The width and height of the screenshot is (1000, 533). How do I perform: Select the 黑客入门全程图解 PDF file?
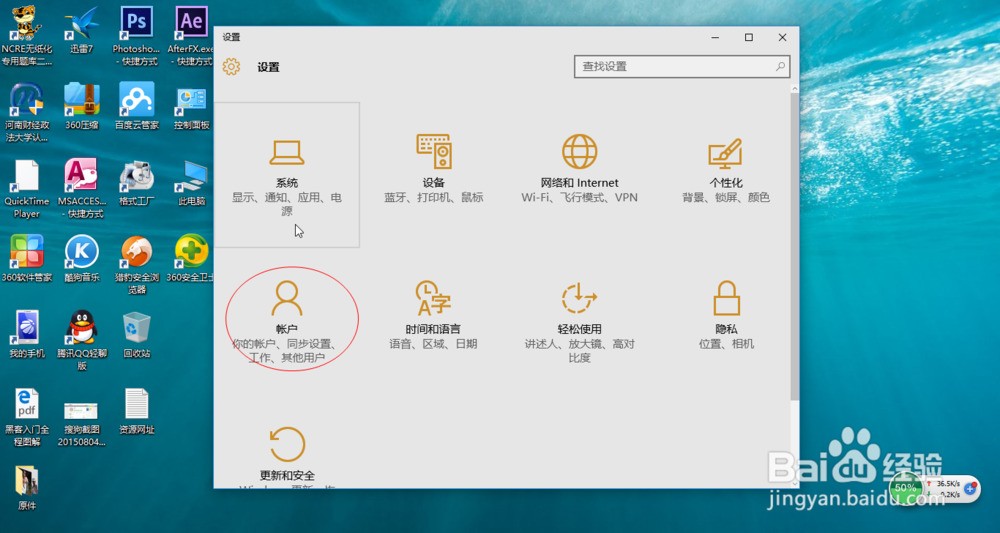(27, 417)
